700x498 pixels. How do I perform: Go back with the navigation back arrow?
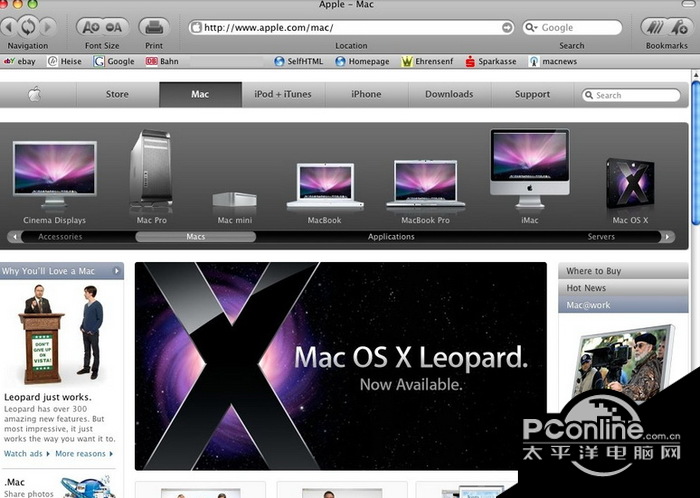point(8,27)
